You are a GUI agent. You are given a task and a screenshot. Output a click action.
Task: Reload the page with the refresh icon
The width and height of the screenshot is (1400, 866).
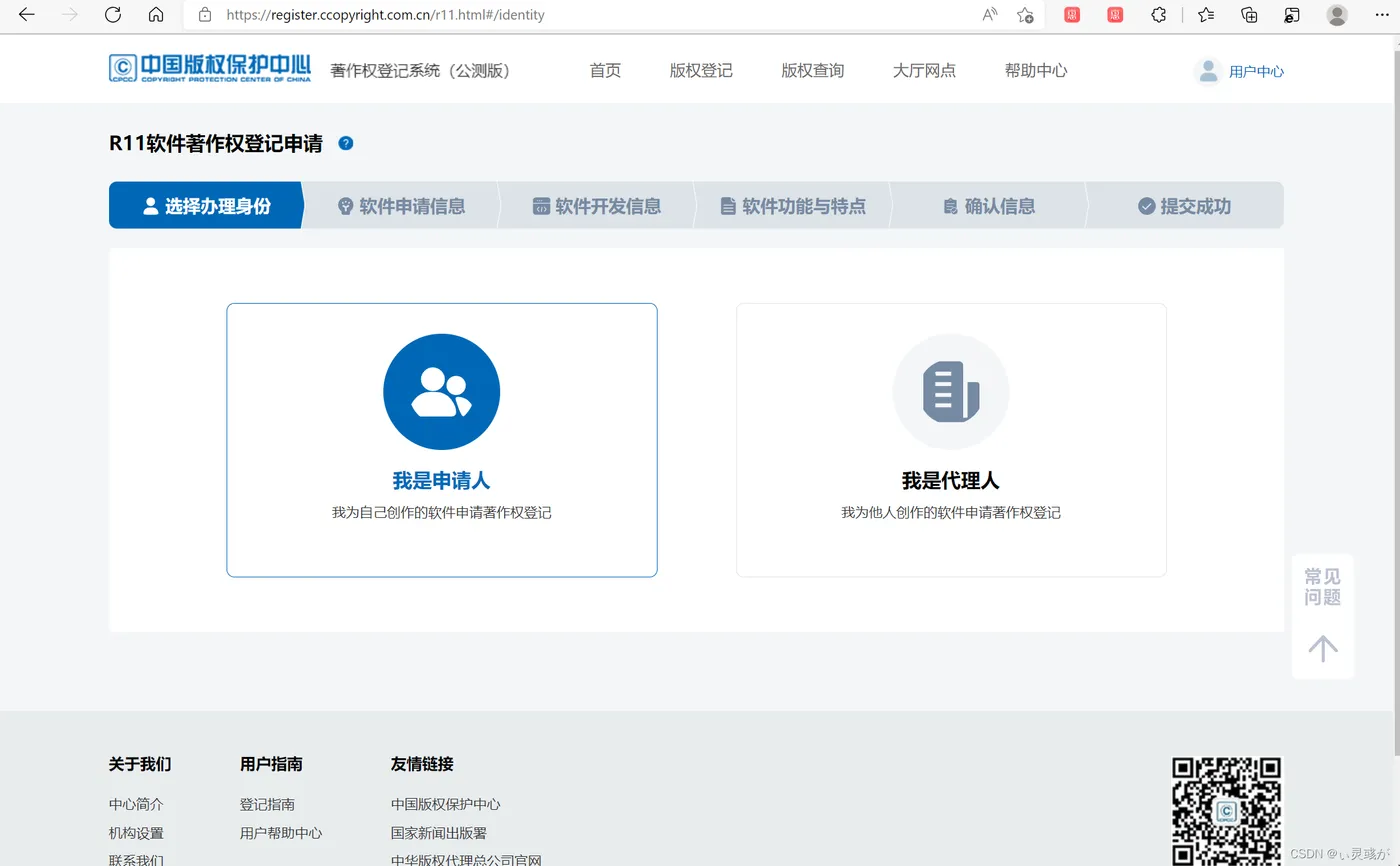click(113, 15)
